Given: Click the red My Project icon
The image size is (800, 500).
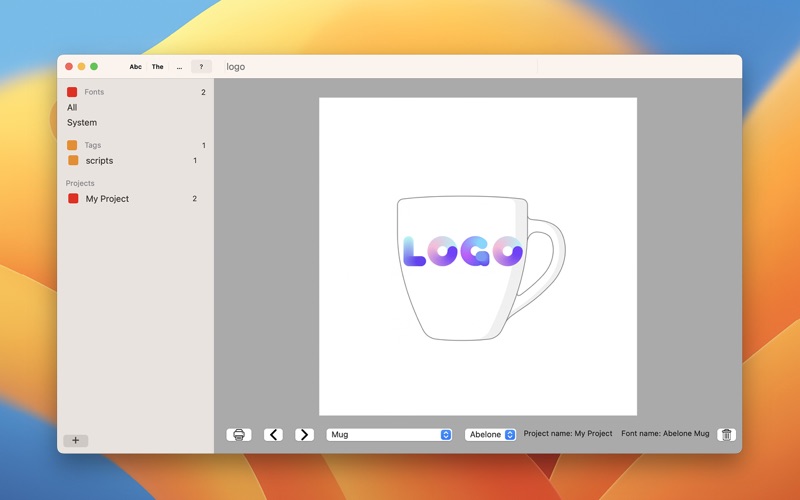Looking at the screenshot, I should [73, 199].
